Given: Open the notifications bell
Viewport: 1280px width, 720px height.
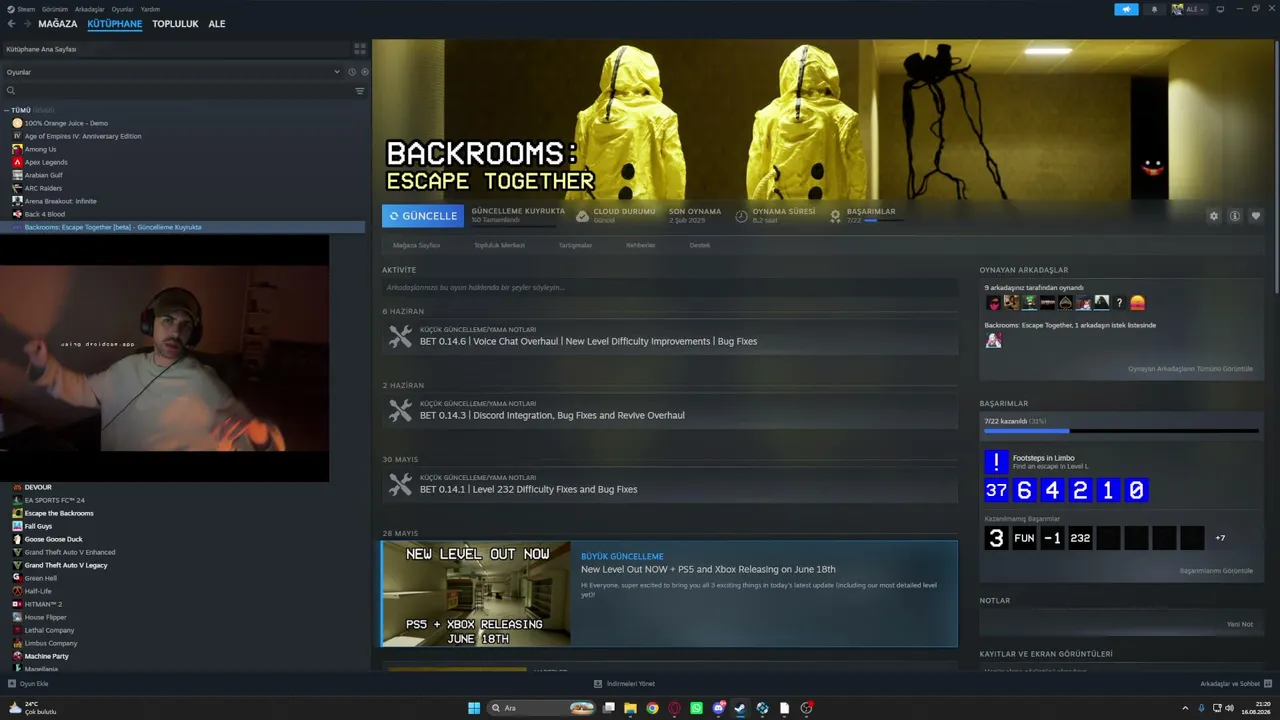Looking at the screenshot, I should [x=1154, y=9].
